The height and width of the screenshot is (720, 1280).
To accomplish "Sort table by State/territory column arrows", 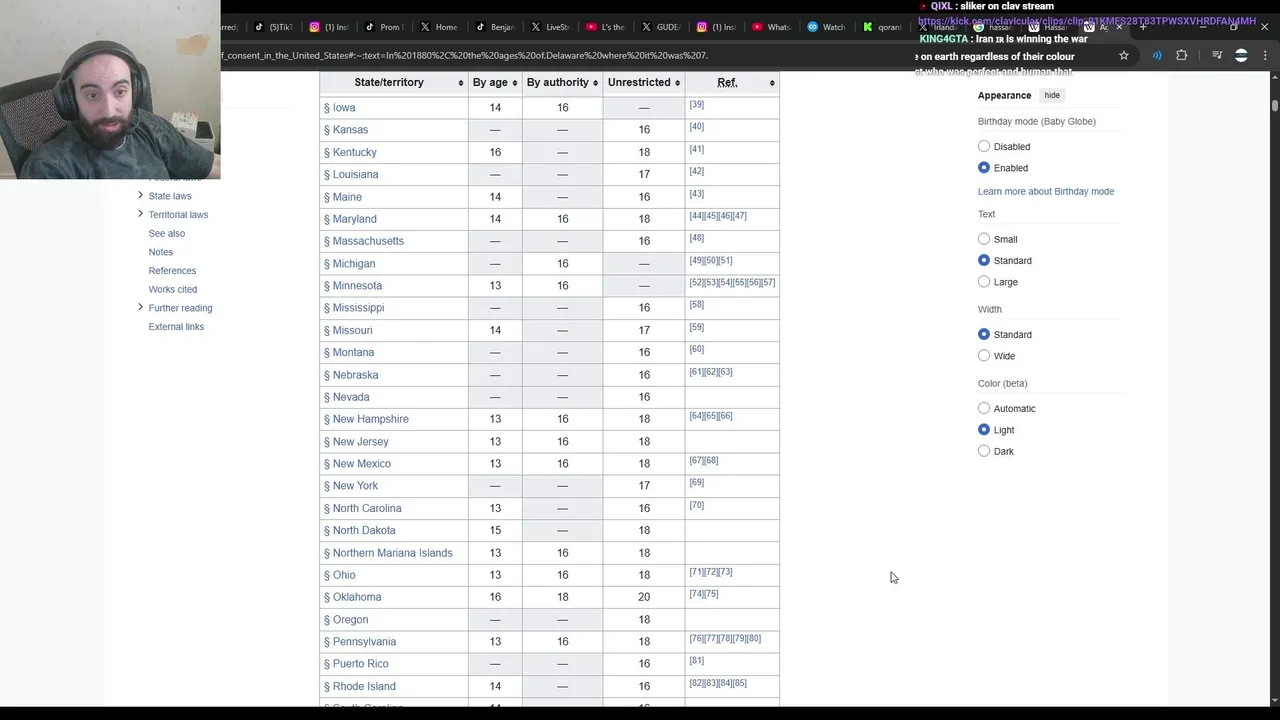I will click(461, 83).
